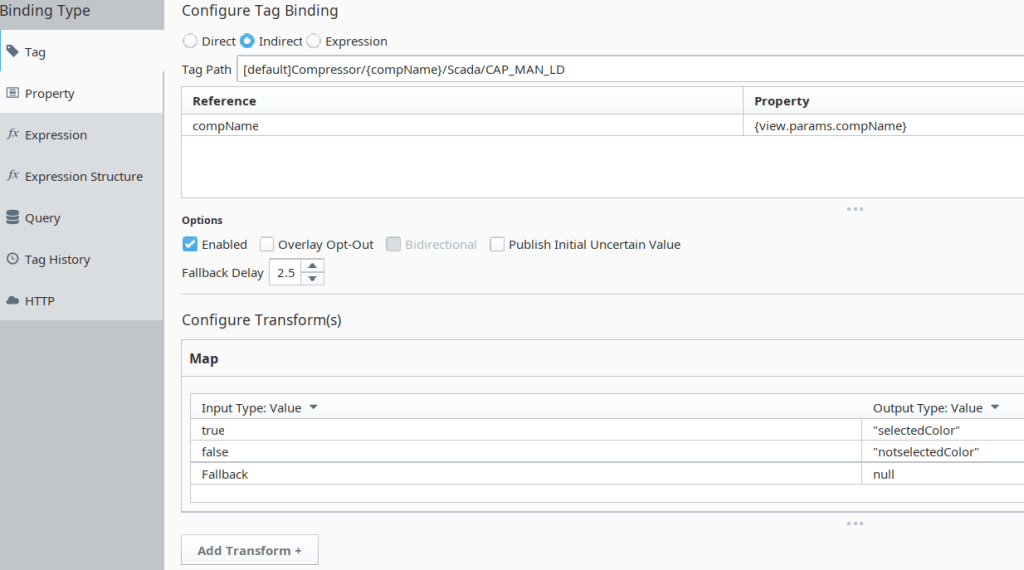Image resolution: width=1024 pixels, height=570 pixels.
Task: Open the Input Type: Value dropdown
Action: tap(313, 408)
